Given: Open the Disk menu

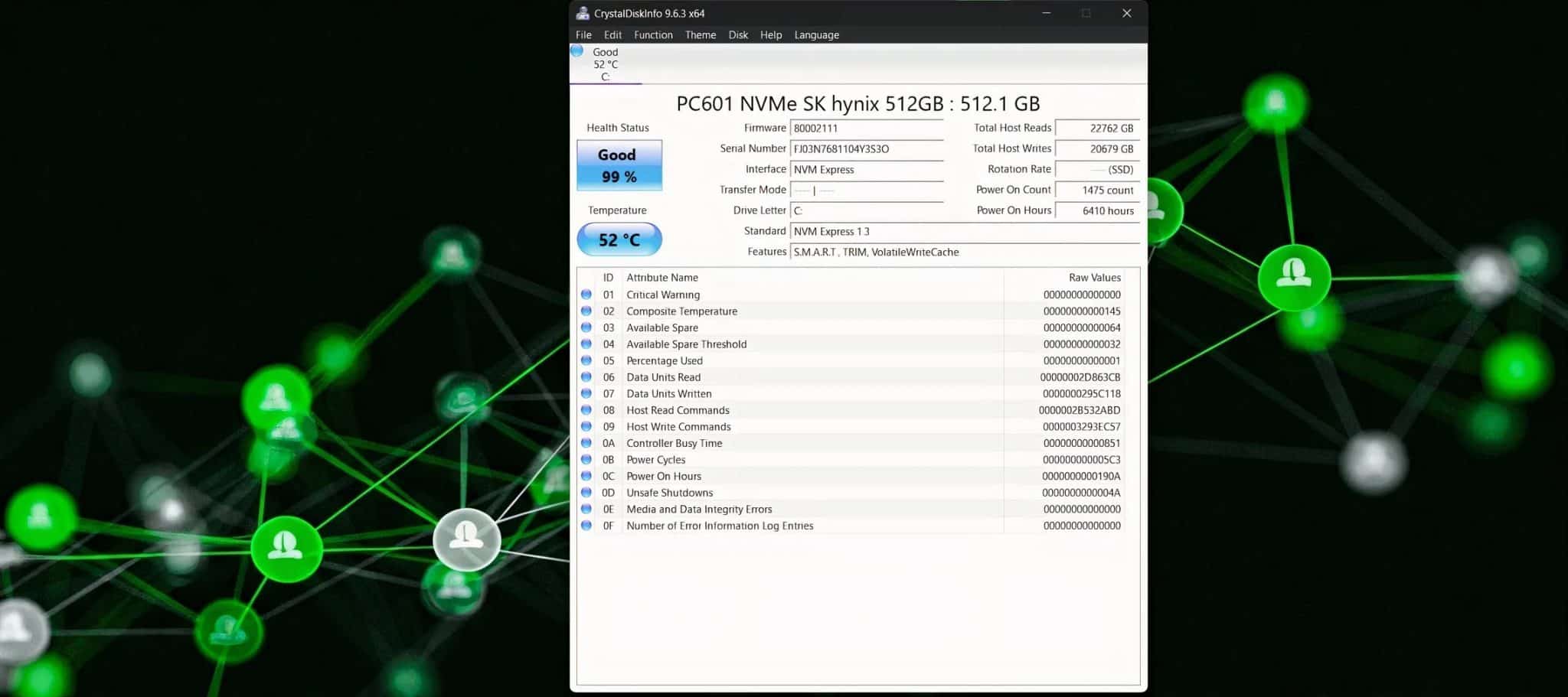Looking at the screenshot, I should tap(737, 34).
